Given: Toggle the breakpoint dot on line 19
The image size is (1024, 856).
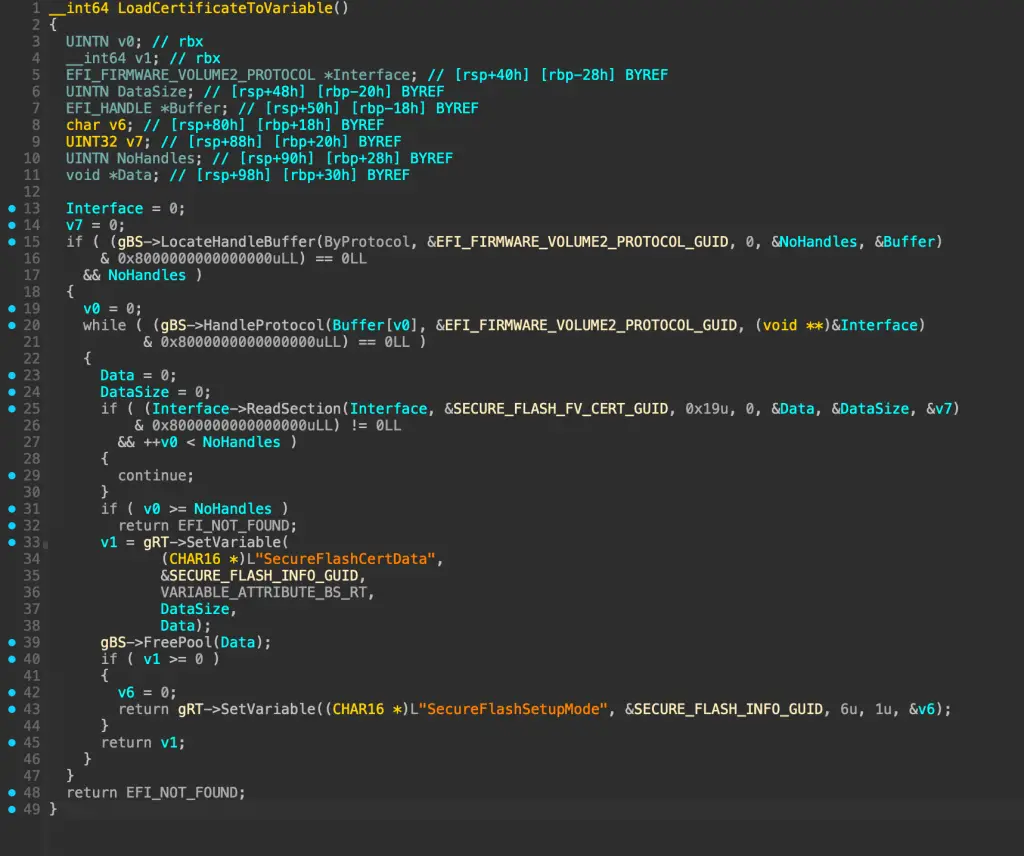Looking at the screenshot, I should [12, 308].
